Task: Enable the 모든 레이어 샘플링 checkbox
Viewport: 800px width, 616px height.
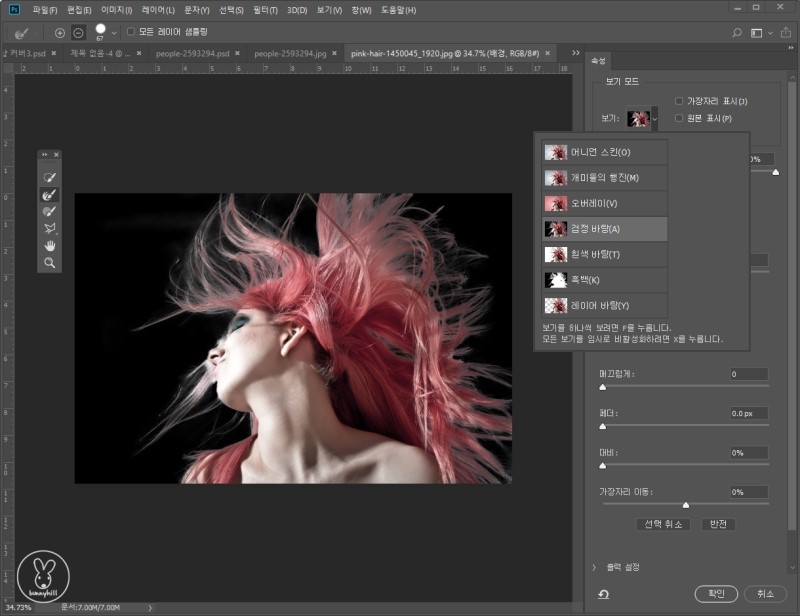Action: (x=132, y=33)
